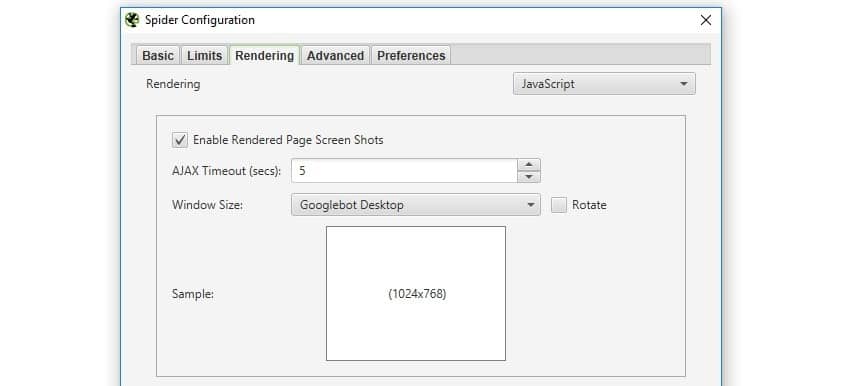Click the Rotate label text
850x386 pixels.
(589, 205)
